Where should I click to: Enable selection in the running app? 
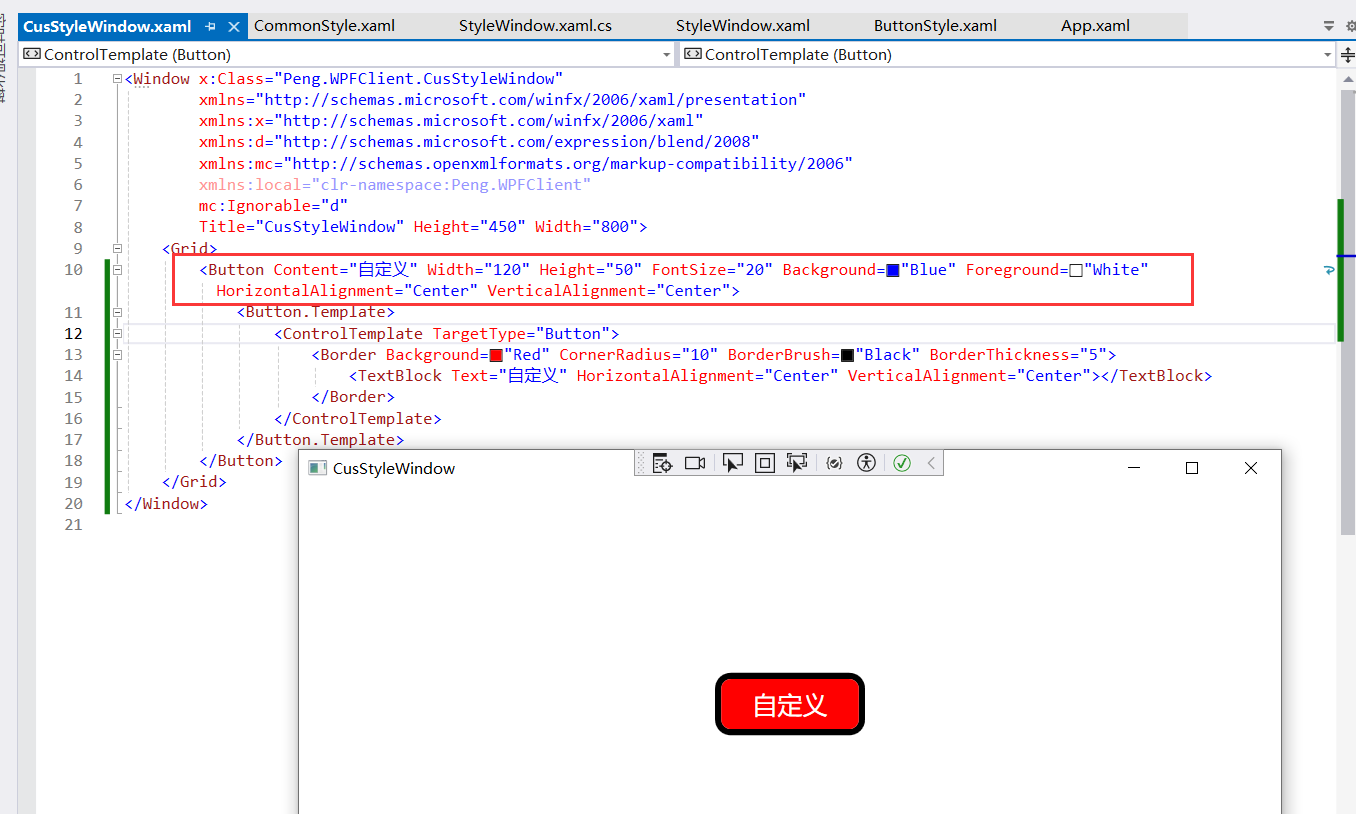point(733,462)
